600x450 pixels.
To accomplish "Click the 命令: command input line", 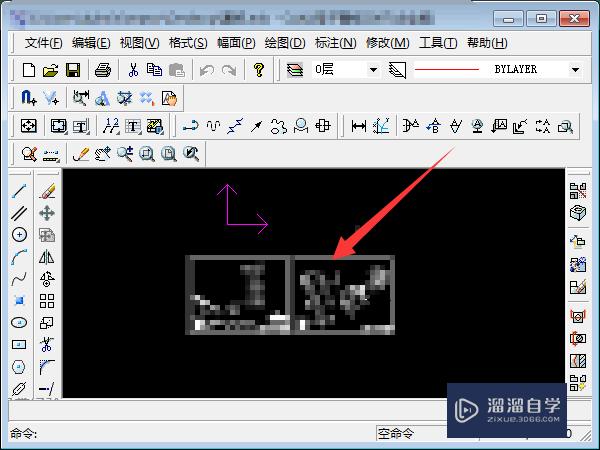I will point(191,434).
